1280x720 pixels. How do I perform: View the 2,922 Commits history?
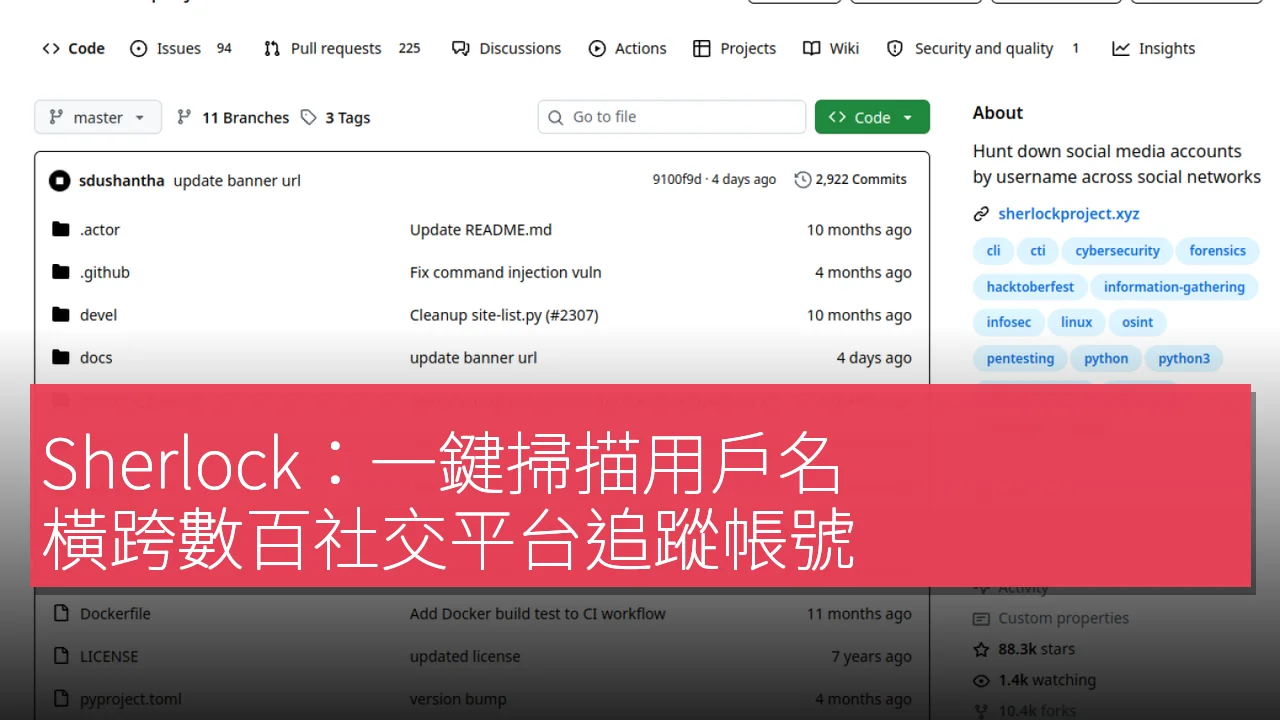[850, 179]
